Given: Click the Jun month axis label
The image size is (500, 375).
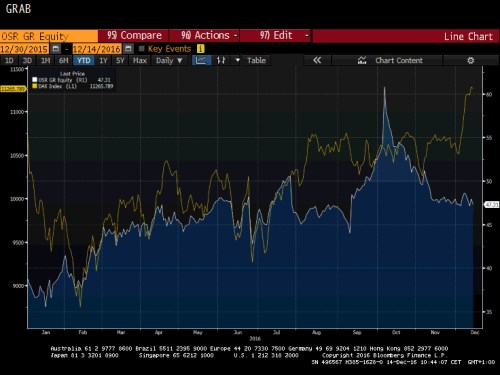Looking at the screenshot, I should 238,332.
